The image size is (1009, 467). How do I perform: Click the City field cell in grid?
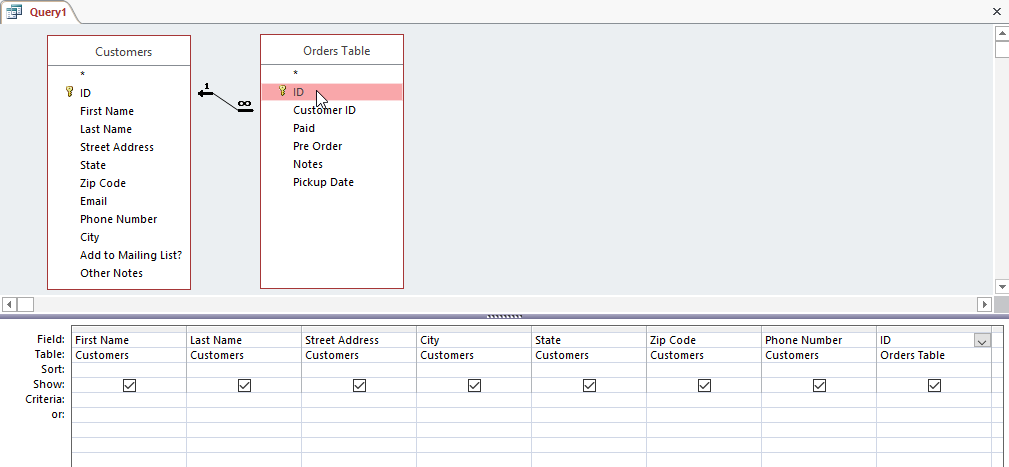474,340
